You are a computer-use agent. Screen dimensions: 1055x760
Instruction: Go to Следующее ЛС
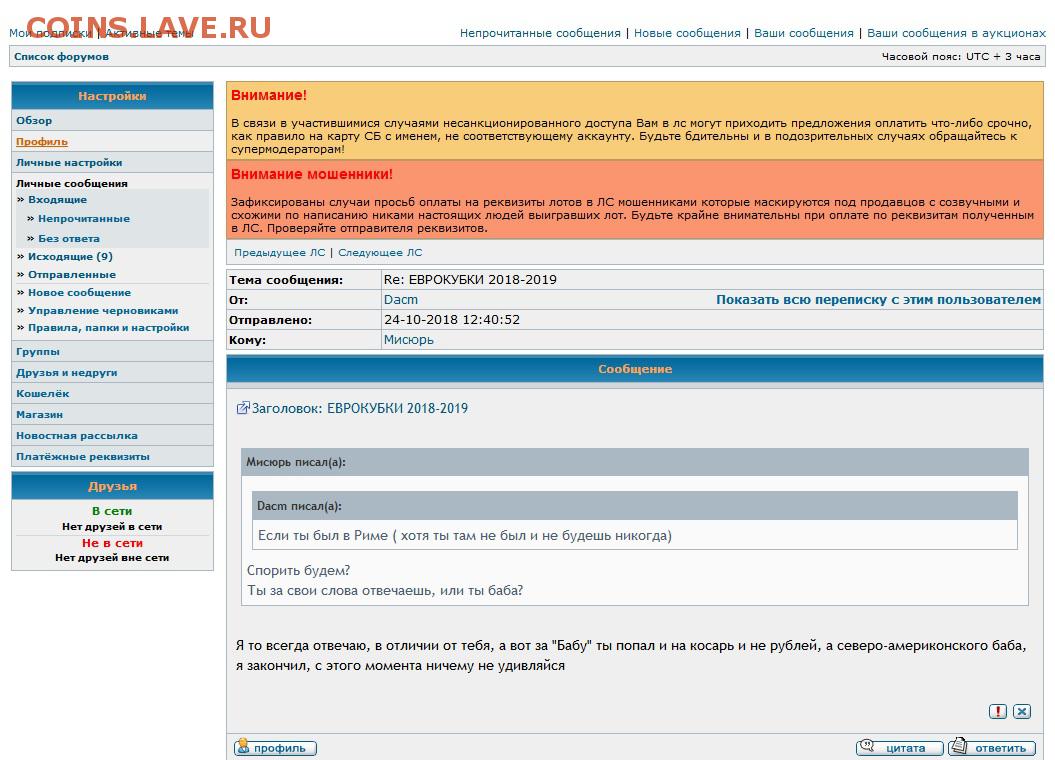click(380, 252)
